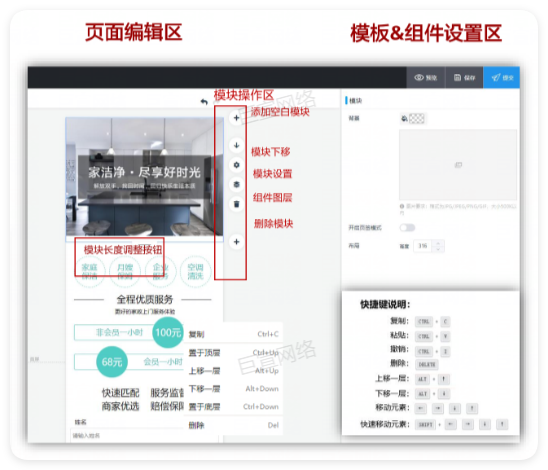Select 复制 in the context menu
The width and height of the screenshot is (548, 470).
tap(233, 334)
